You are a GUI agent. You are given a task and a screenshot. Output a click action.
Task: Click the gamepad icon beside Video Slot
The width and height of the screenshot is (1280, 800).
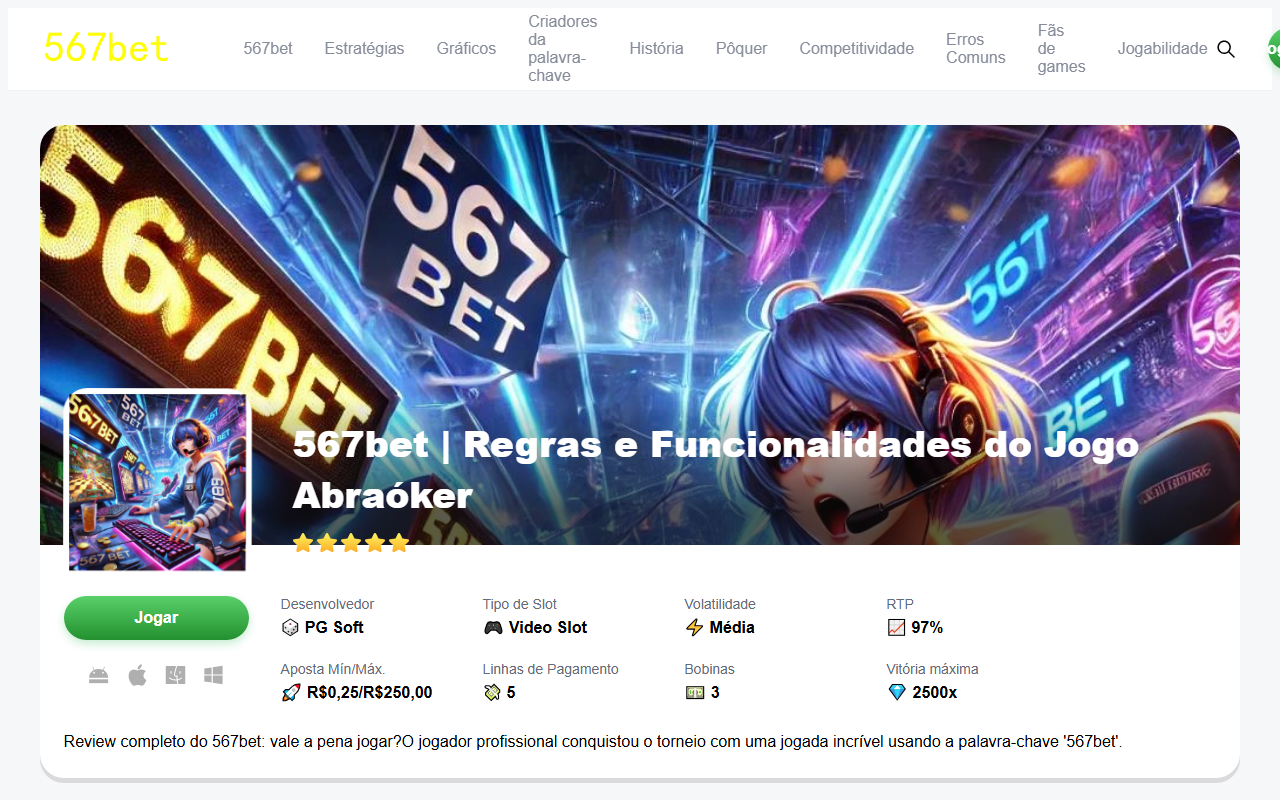(493, 628)
